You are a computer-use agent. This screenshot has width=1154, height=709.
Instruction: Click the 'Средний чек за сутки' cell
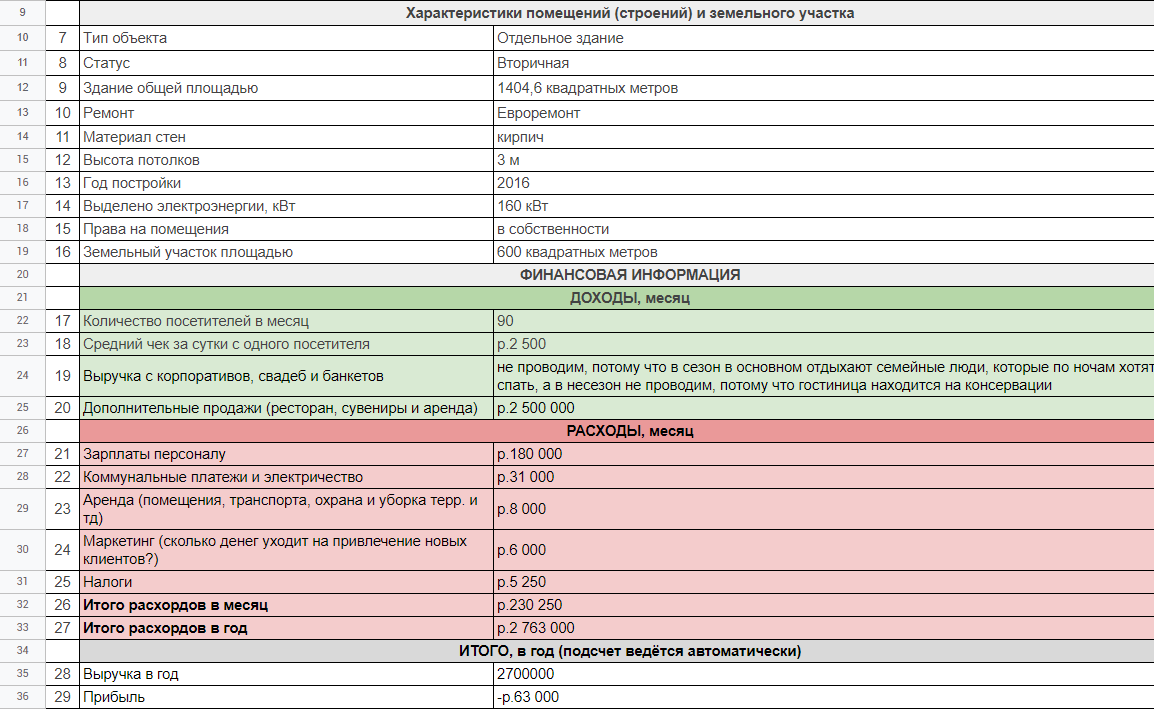pyautogui.click(x=286, y=344)
